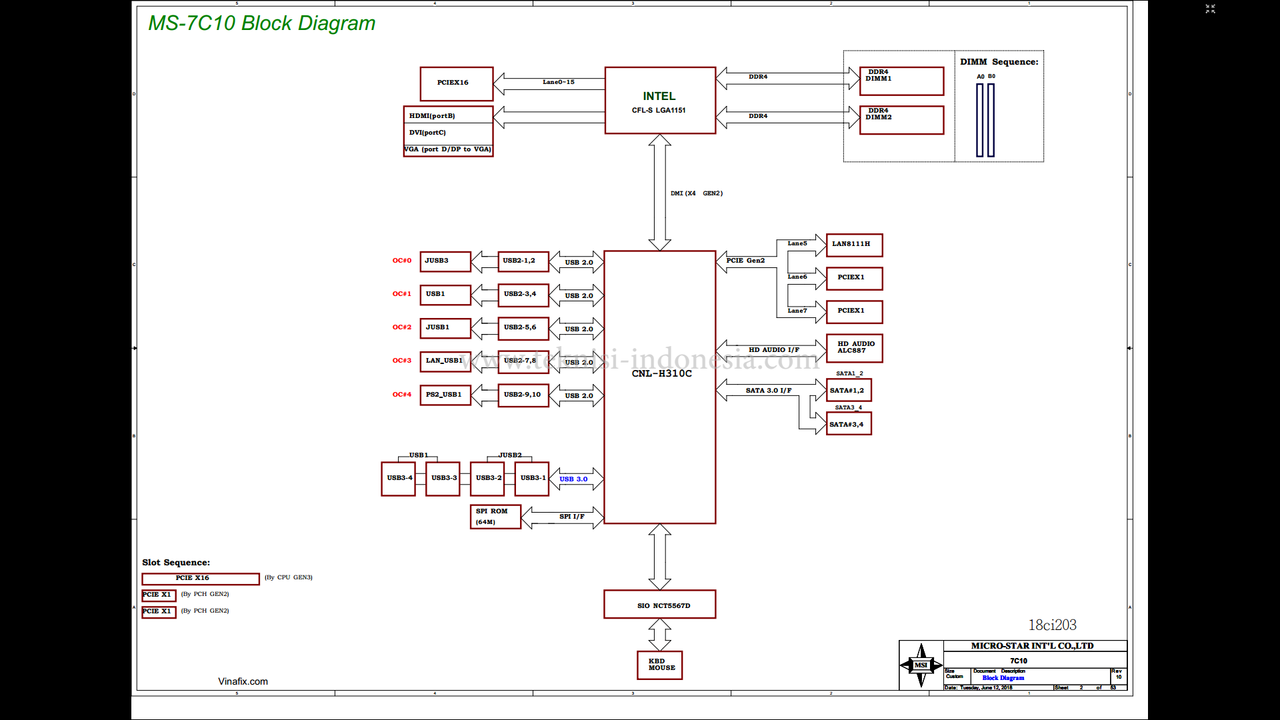The height and width of the screenshot is (720, 1280).
Task: Select the 'USB2-3,4' block
Action: pyautogui.click(x=523, y=294)
